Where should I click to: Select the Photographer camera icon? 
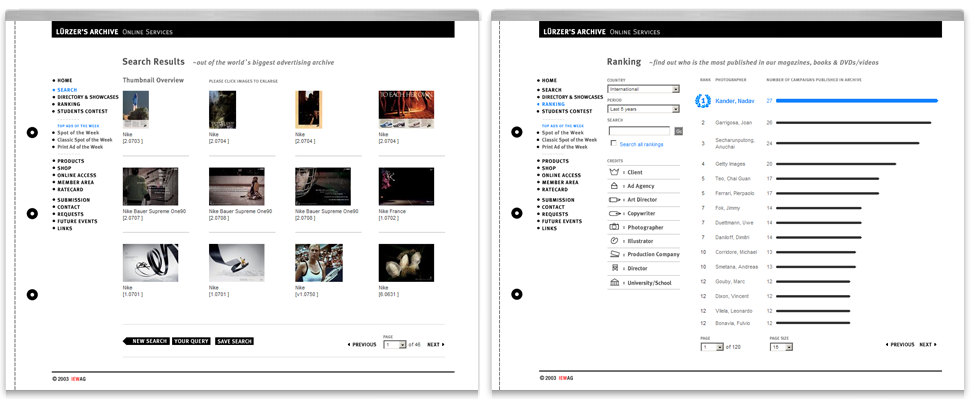[x=614, y=227]
